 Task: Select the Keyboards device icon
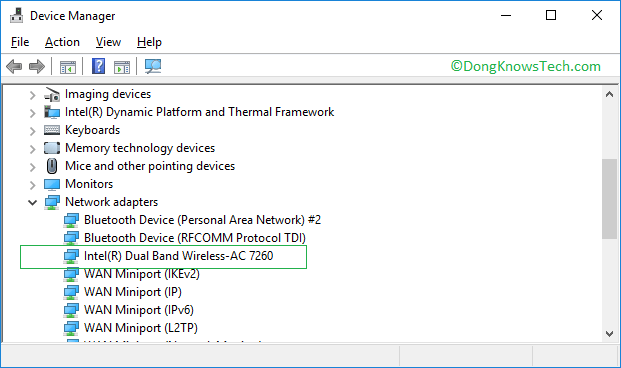click(x=52, y=130)
